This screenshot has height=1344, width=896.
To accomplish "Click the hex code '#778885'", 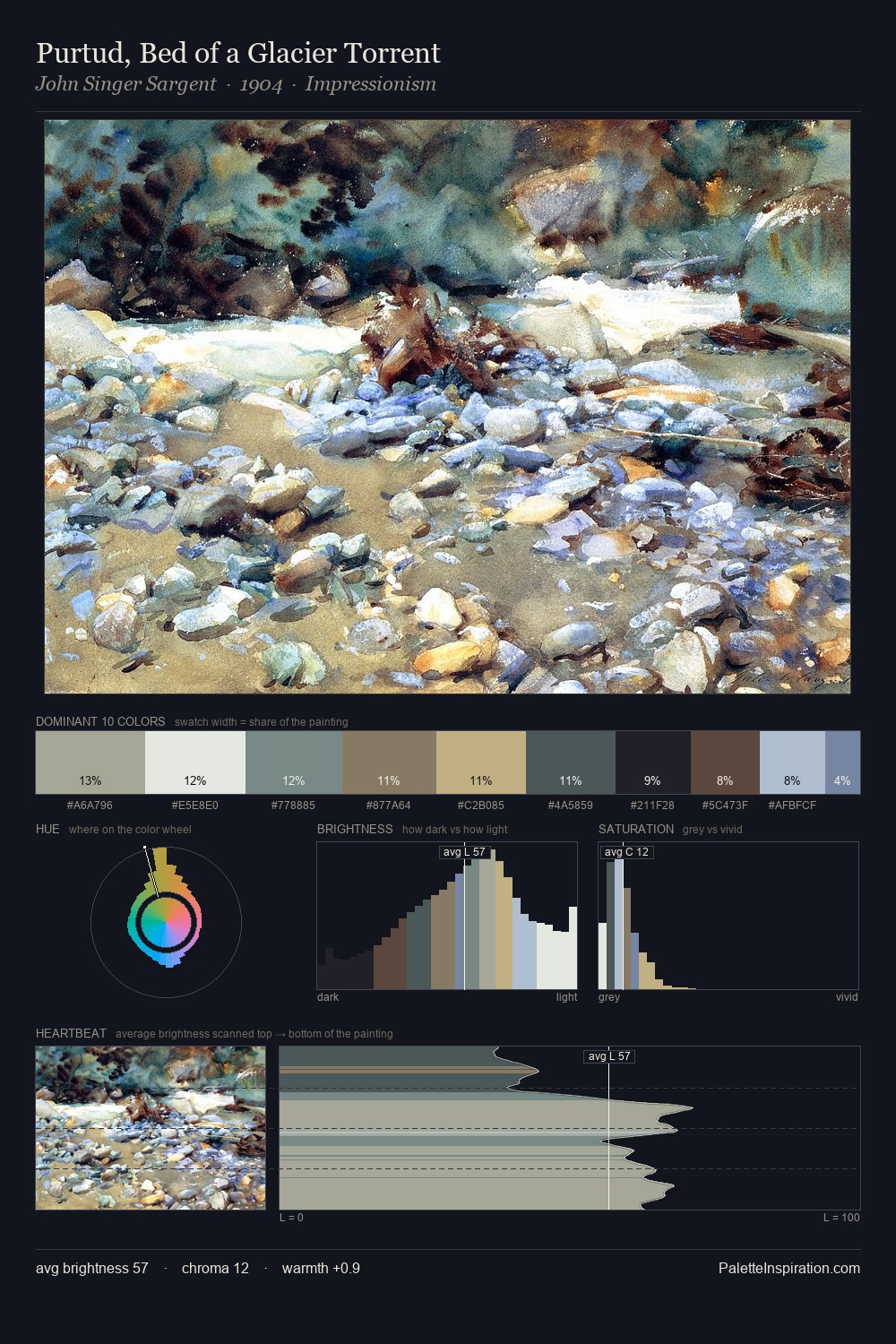I will [294, 806].
